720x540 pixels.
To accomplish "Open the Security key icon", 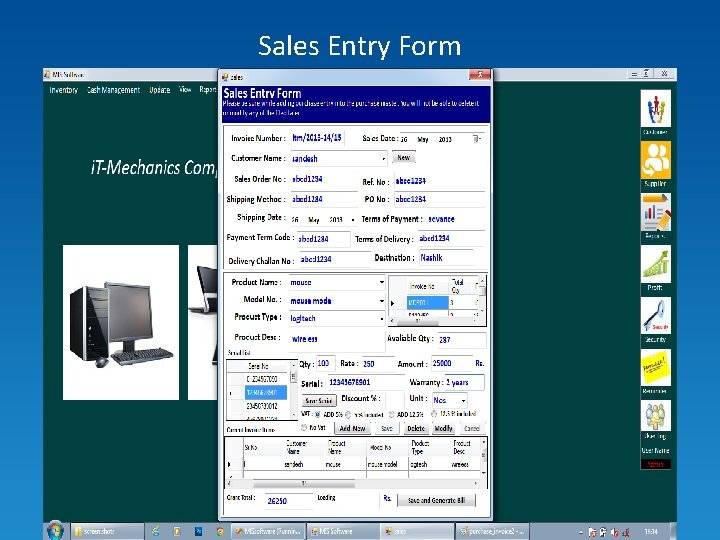I will pos(656,315).
